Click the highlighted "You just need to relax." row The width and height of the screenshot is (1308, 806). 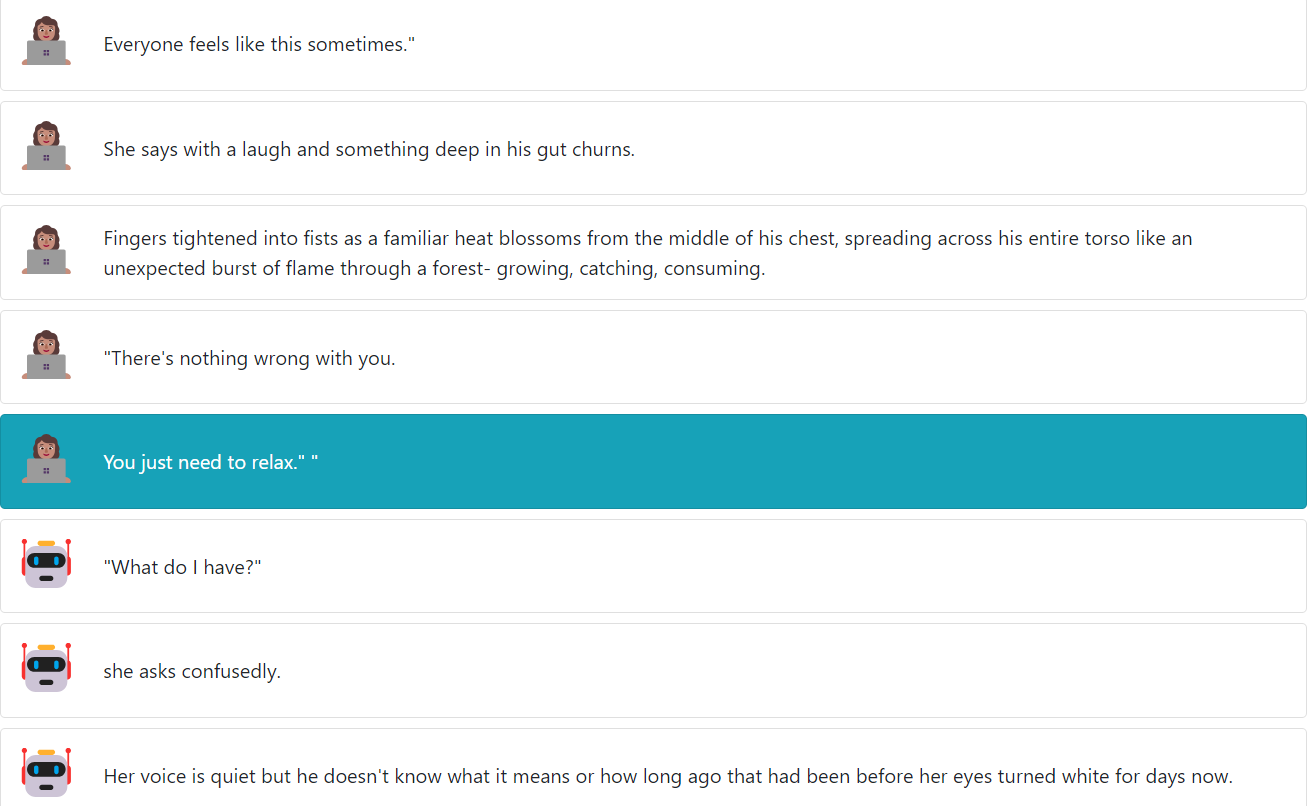click(653, 462)
